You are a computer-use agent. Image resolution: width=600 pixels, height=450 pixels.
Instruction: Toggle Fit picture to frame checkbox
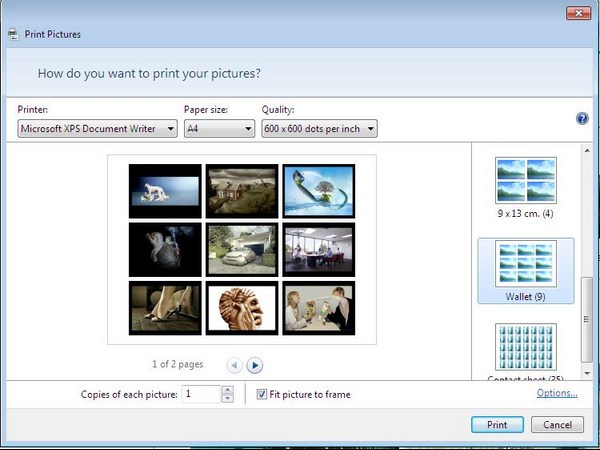click(x=262, y=394)
